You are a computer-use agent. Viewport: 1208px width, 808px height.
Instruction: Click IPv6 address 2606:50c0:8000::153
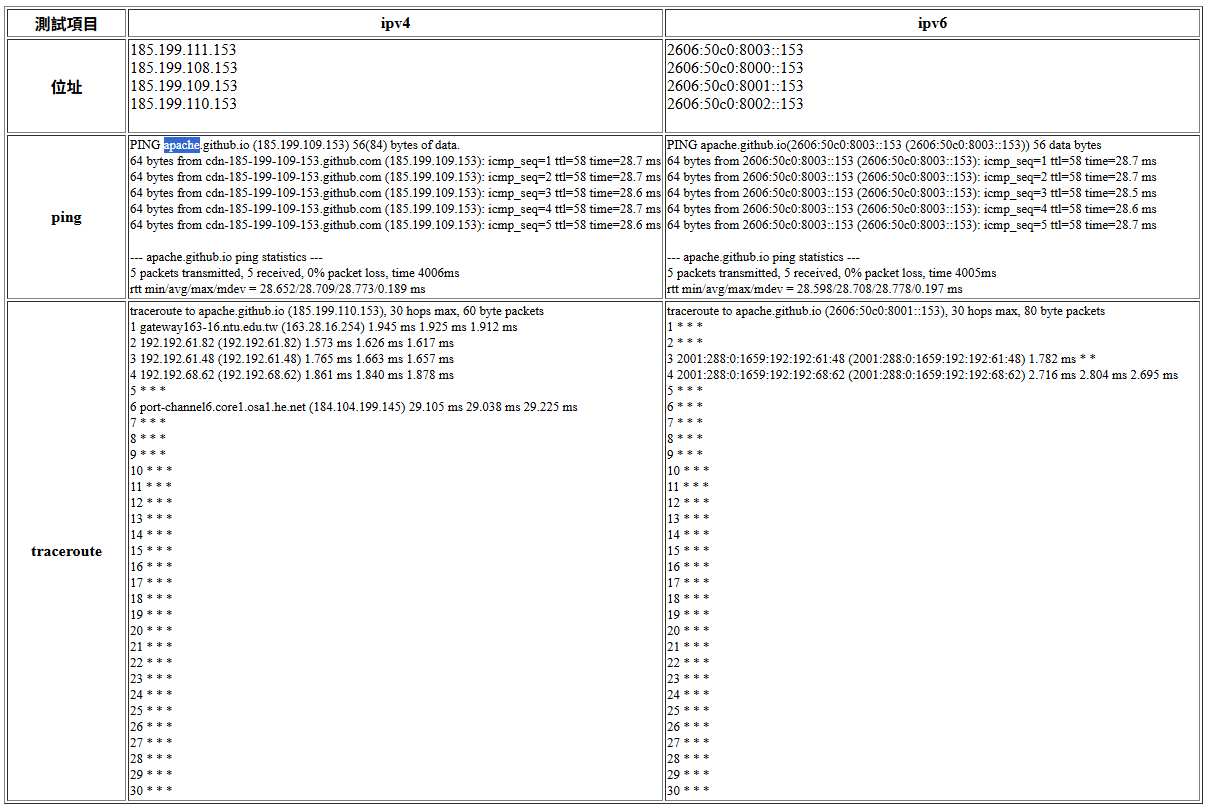(735, 68)
